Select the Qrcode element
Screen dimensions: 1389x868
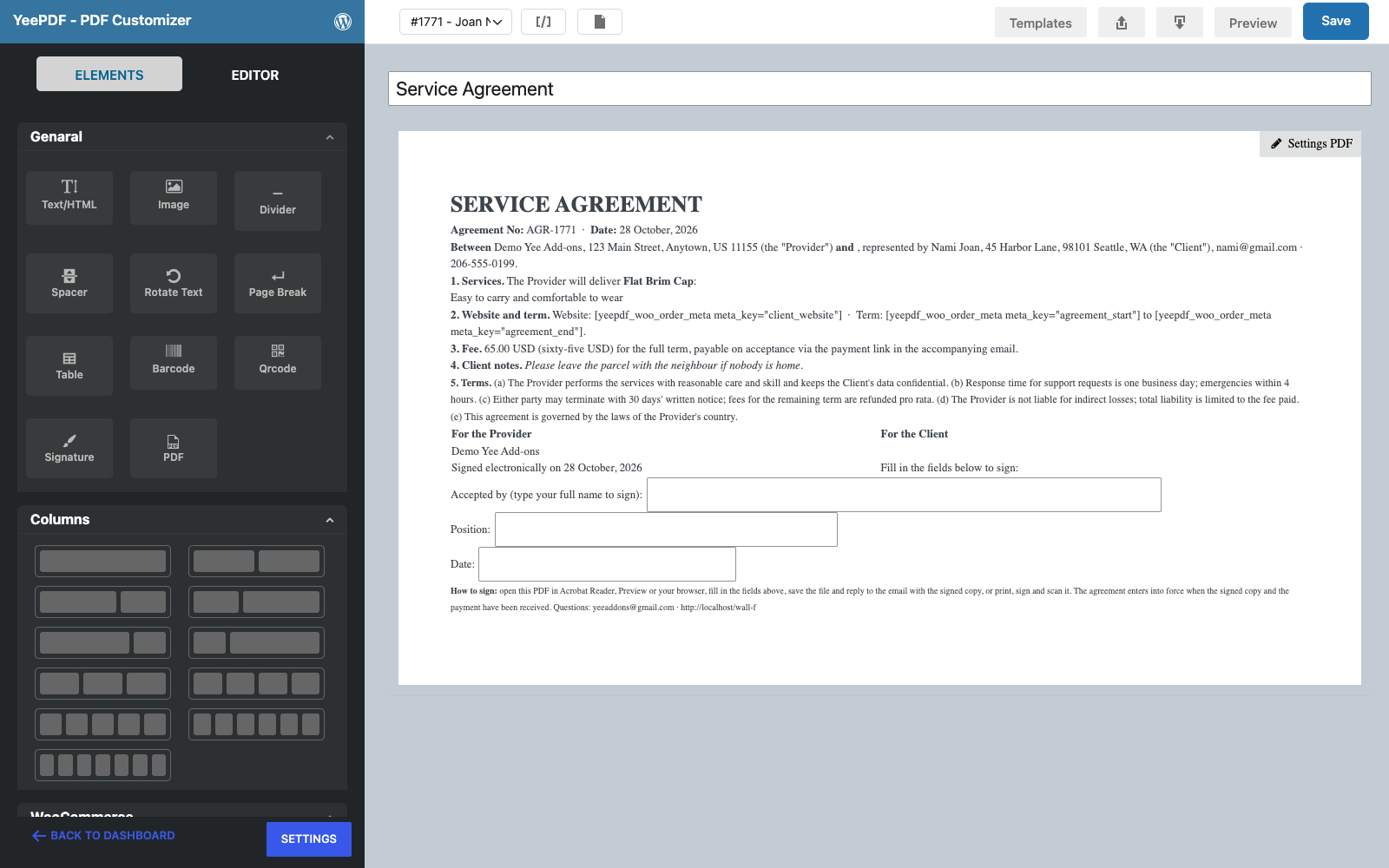[x=278, y=362]
